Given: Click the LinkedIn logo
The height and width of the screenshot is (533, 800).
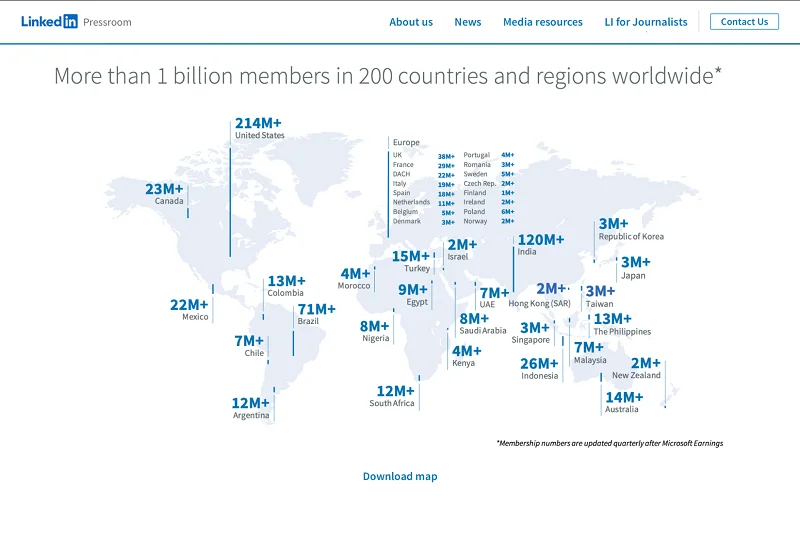Looking at the screenshot, I should [49, 21].
